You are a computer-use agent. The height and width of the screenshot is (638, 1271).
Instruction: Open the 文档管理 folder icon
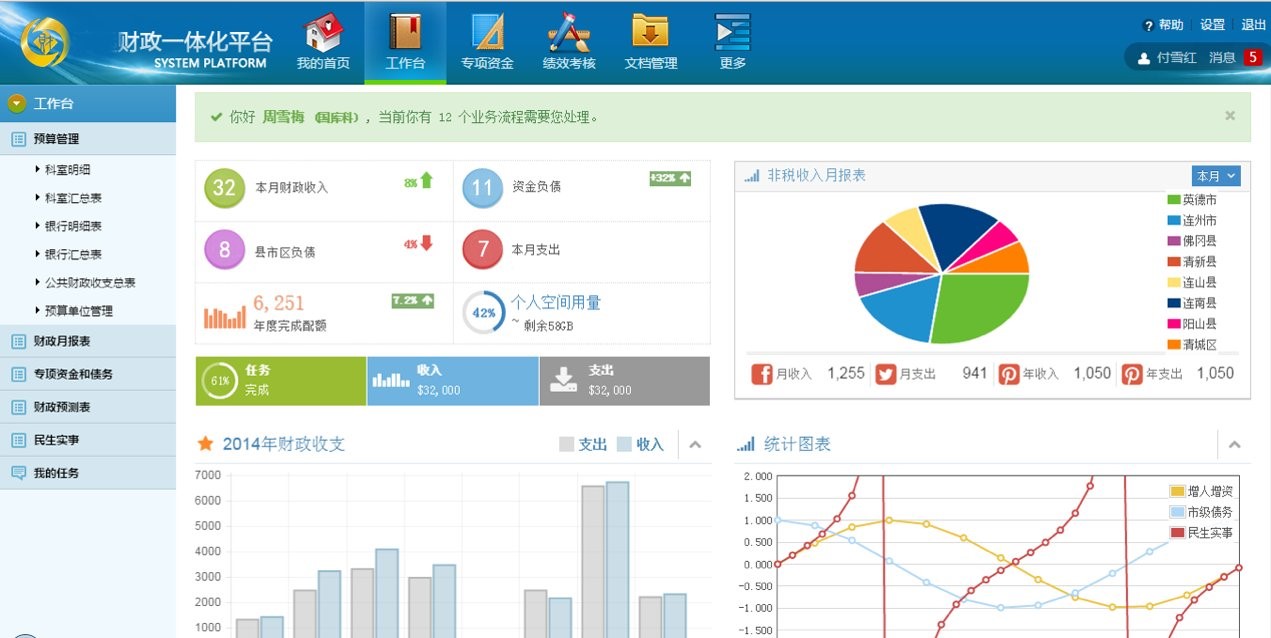(650, 31)
